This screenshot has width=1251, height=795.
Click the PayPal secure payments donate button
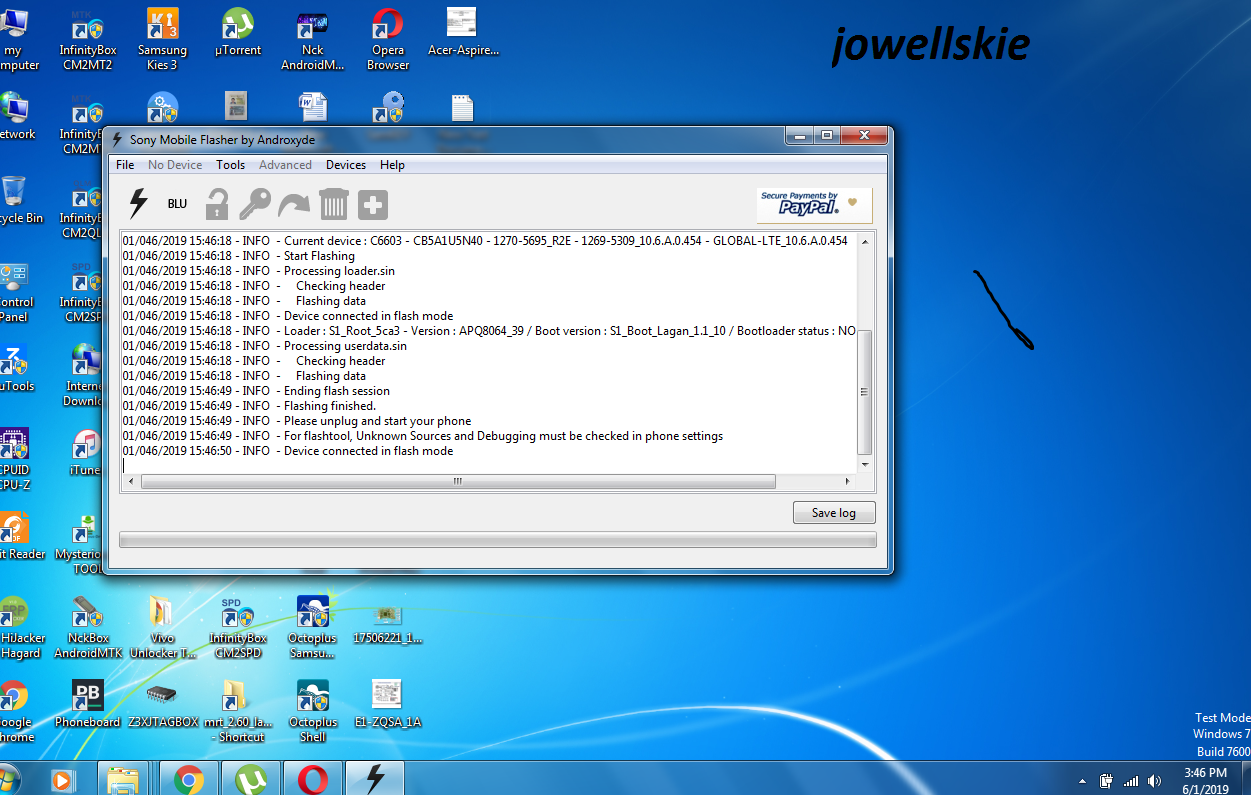point(814,205)
